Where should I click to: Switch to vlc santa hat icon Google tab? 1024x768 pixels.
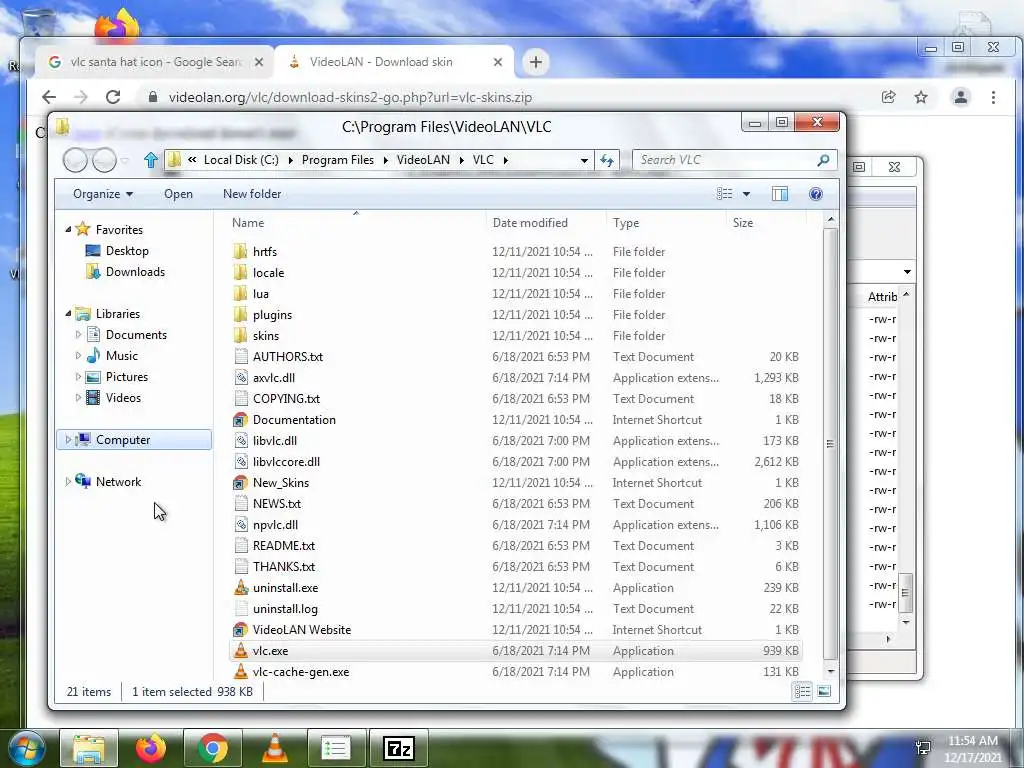tap(155, 62)
